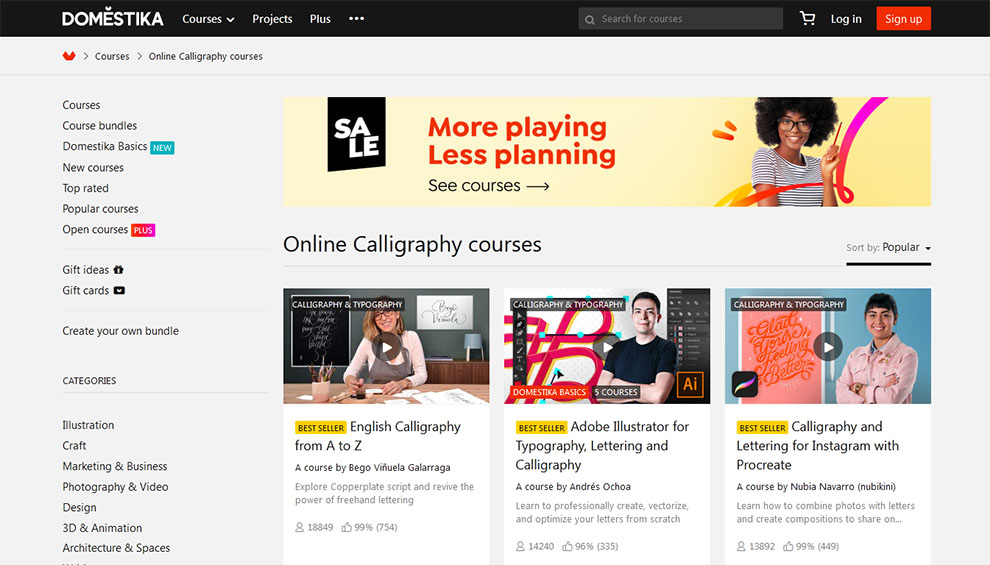990x565 pixels.
Task: Select the Photography & Video category
Action: click(116, 487)
